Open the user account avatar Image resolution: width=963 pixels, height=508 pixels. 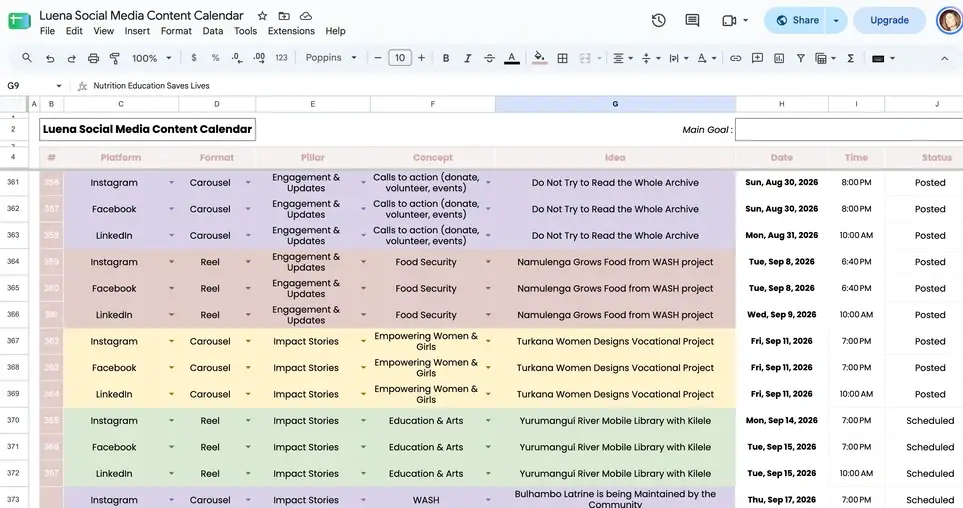tap(949, 20)
